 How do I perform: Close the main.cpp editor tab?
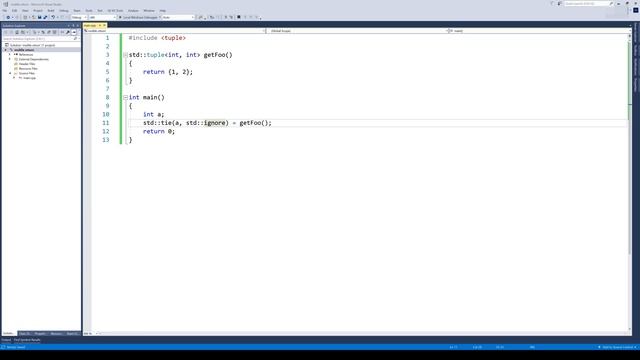(104, 26)
